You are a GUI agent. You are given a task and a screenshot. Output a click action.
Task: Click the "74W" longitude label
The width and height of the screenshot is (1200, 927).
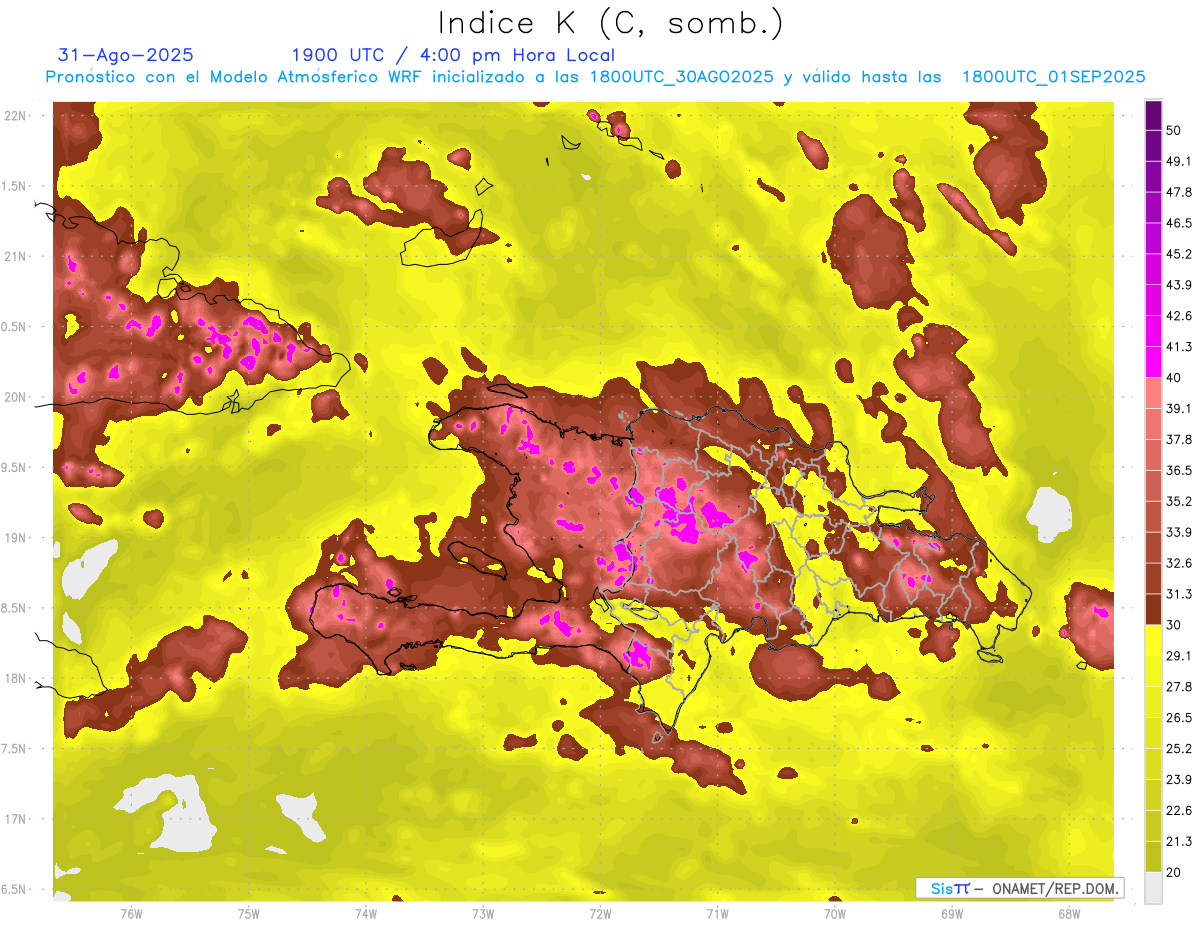click(366, 914)
